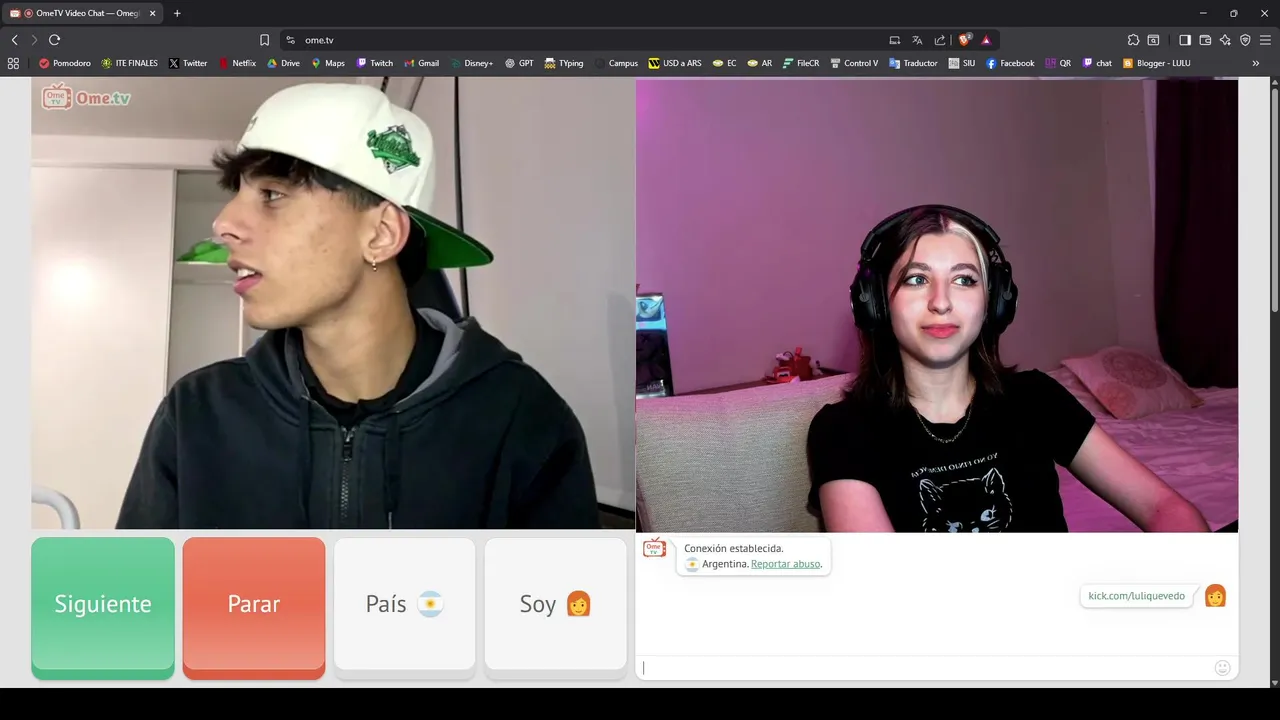The width and height of the screenshot is (1280, 720).
Task: Open the Pomodoro bookmark
Action: [x=65, y=63]
